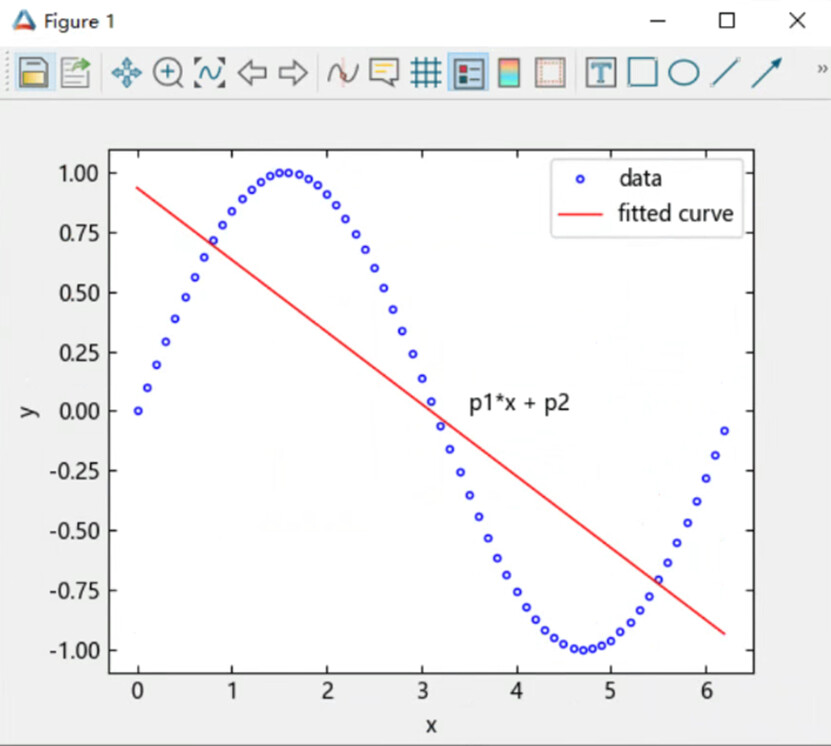The image size is (831, 746).
Task: Select the Ellipse drawing tool
Action: [684, 72]
